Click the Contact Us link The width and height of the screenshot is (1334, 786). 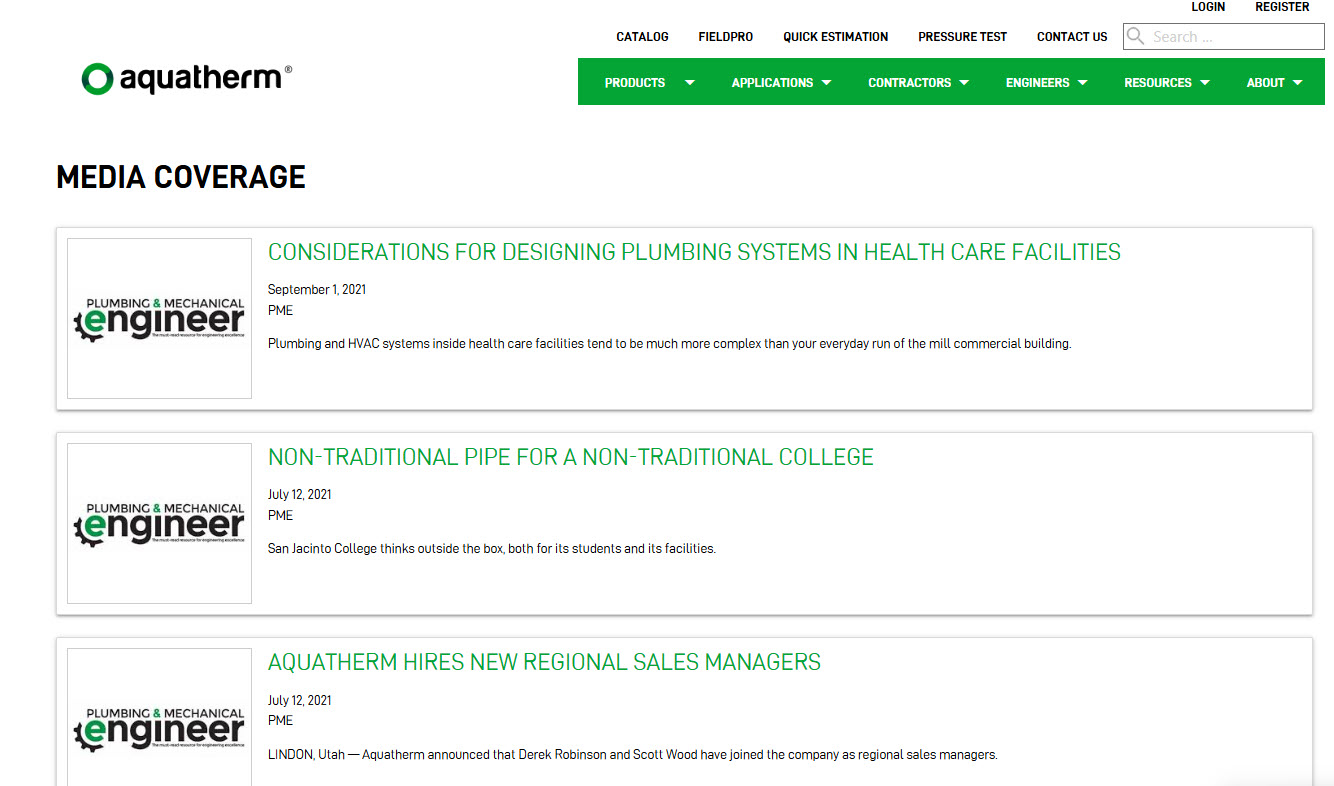pyautogui.click(x=1072, y=37)
